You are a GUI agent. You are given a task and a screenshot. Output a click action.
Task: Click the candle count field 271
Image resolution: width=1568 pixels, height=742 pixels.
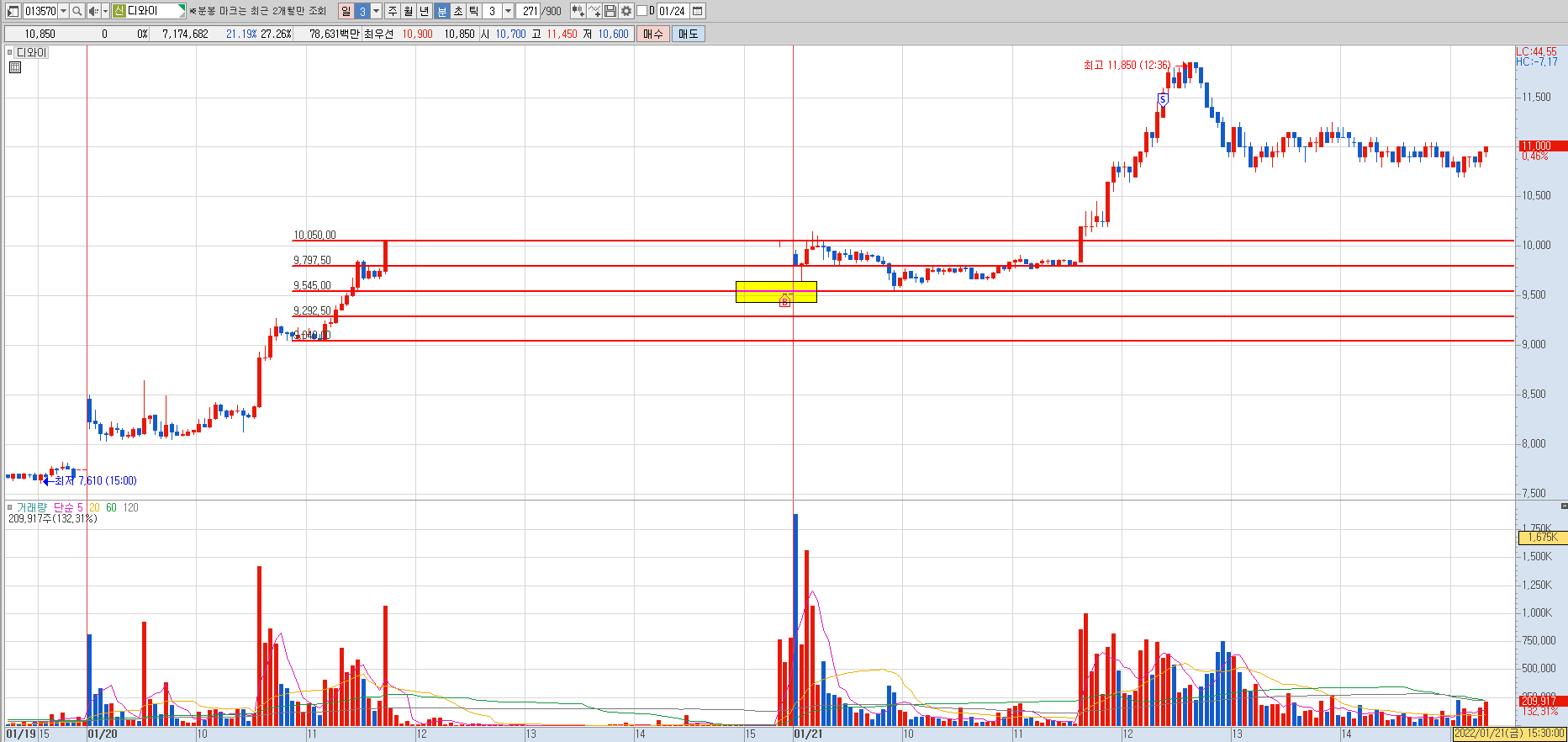(530, 11)
